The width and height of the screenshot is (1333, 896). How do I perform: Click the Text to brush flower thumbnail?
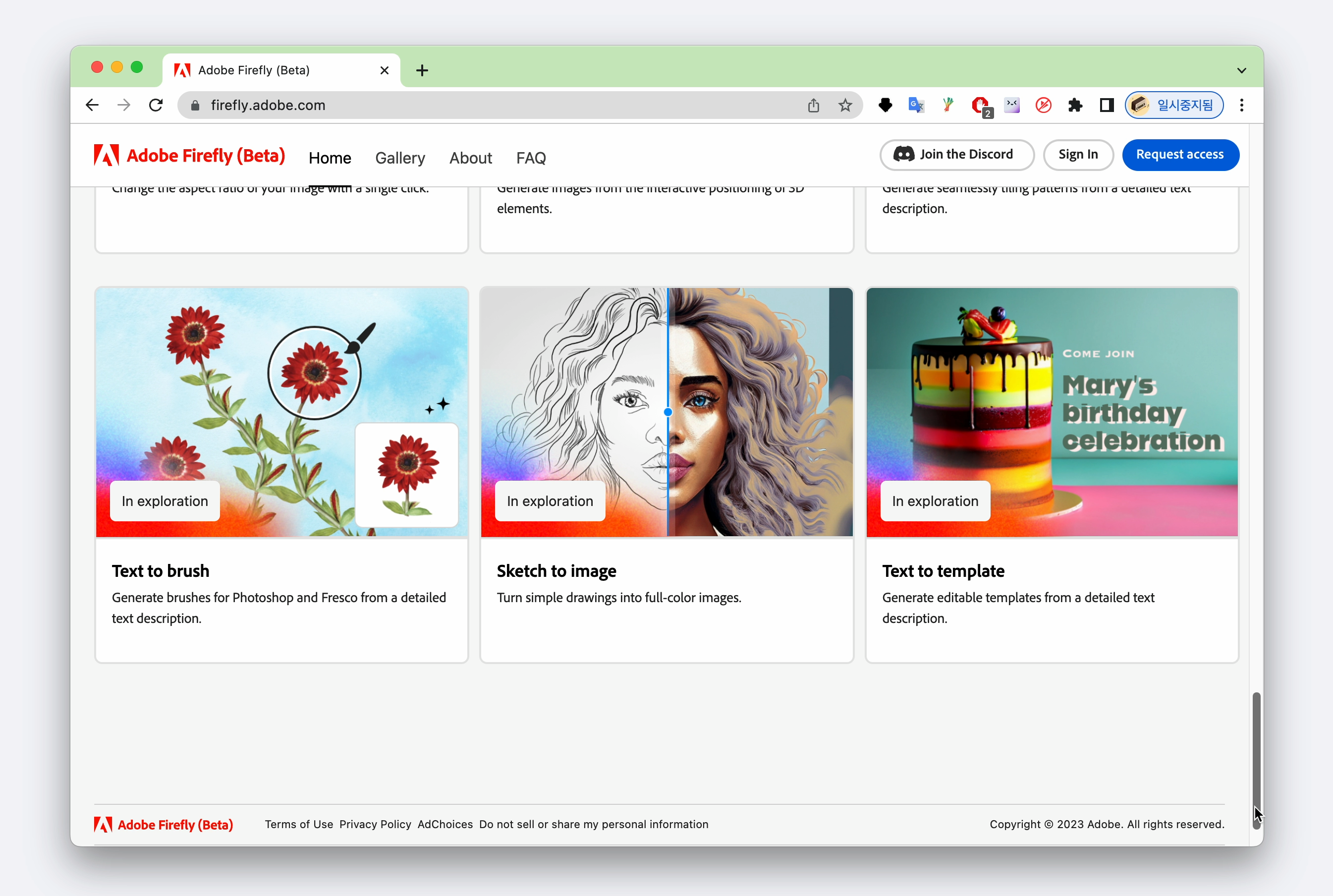pyautogui.click(x=281, y=412)
